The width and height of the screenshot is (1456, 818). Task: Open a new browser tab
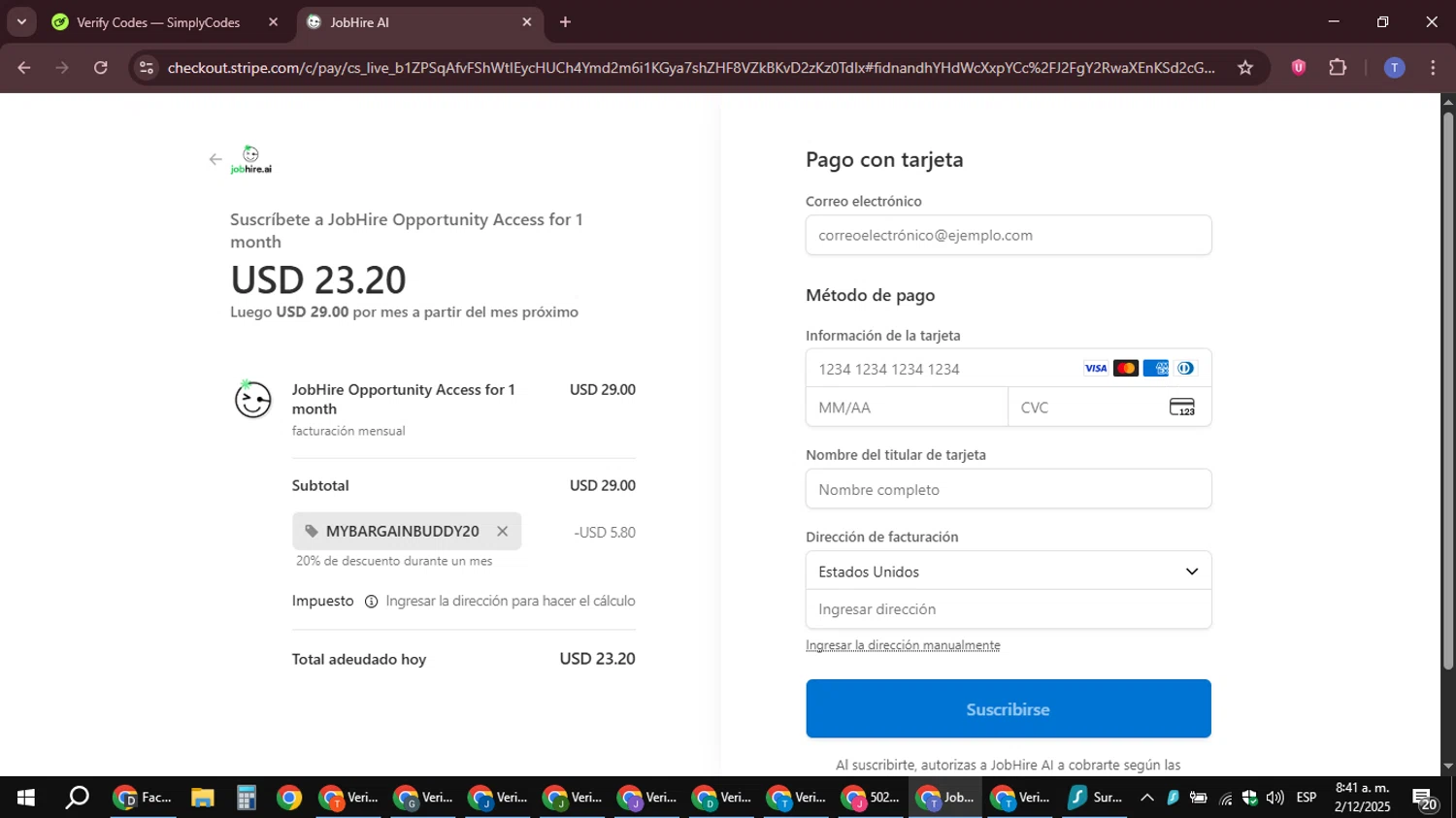coord(565,22)
